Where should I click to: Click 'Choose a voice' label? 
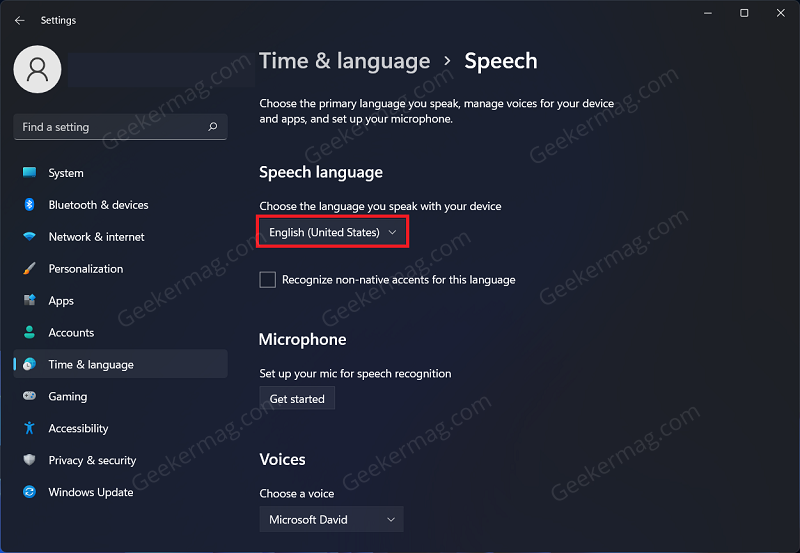click(297, 493)
